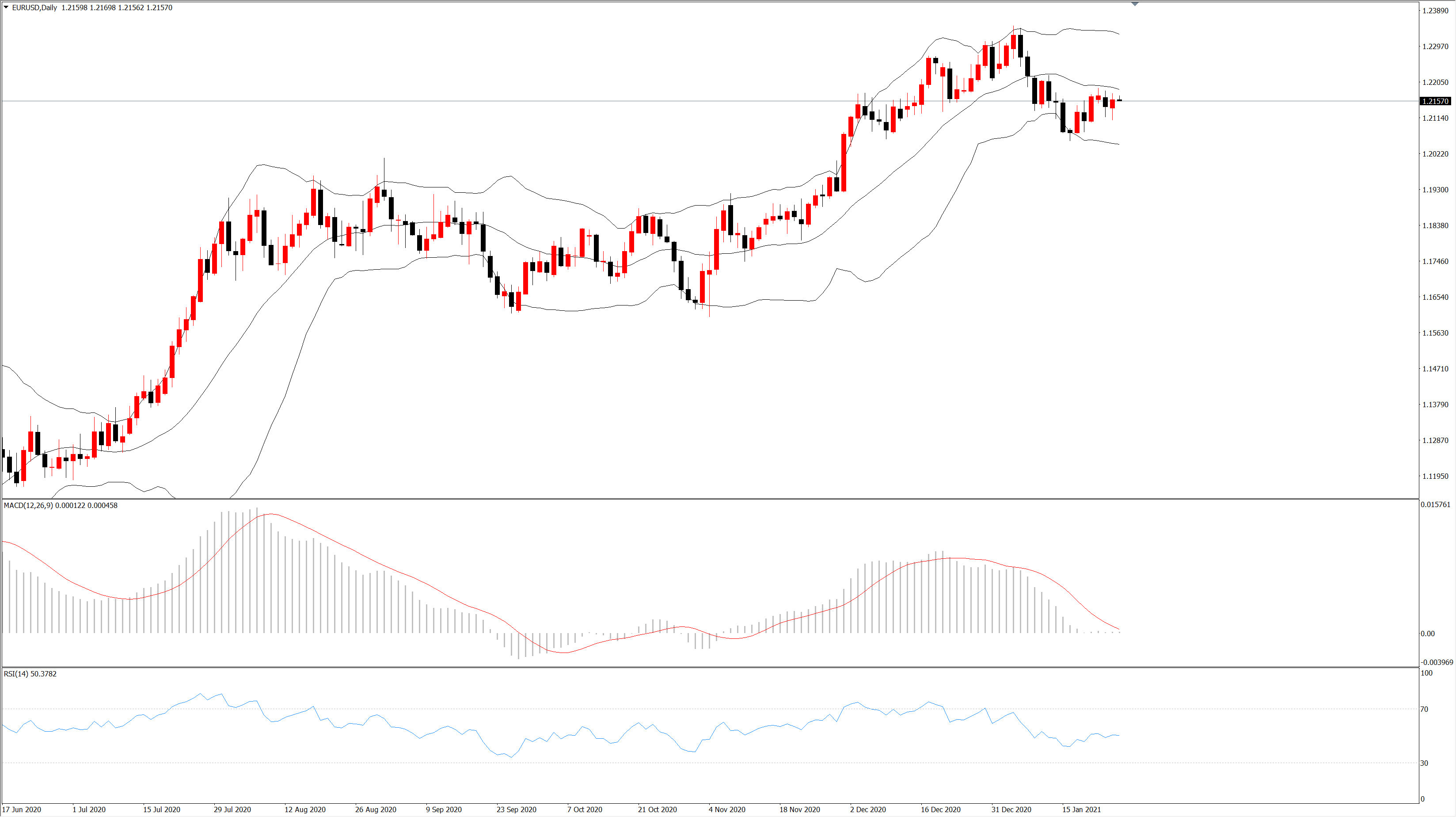Click the MACD upper scale value 0.015761
Image resolution: width=1456 pixels, height=817 pixels.
click(x=1436, y=504)
